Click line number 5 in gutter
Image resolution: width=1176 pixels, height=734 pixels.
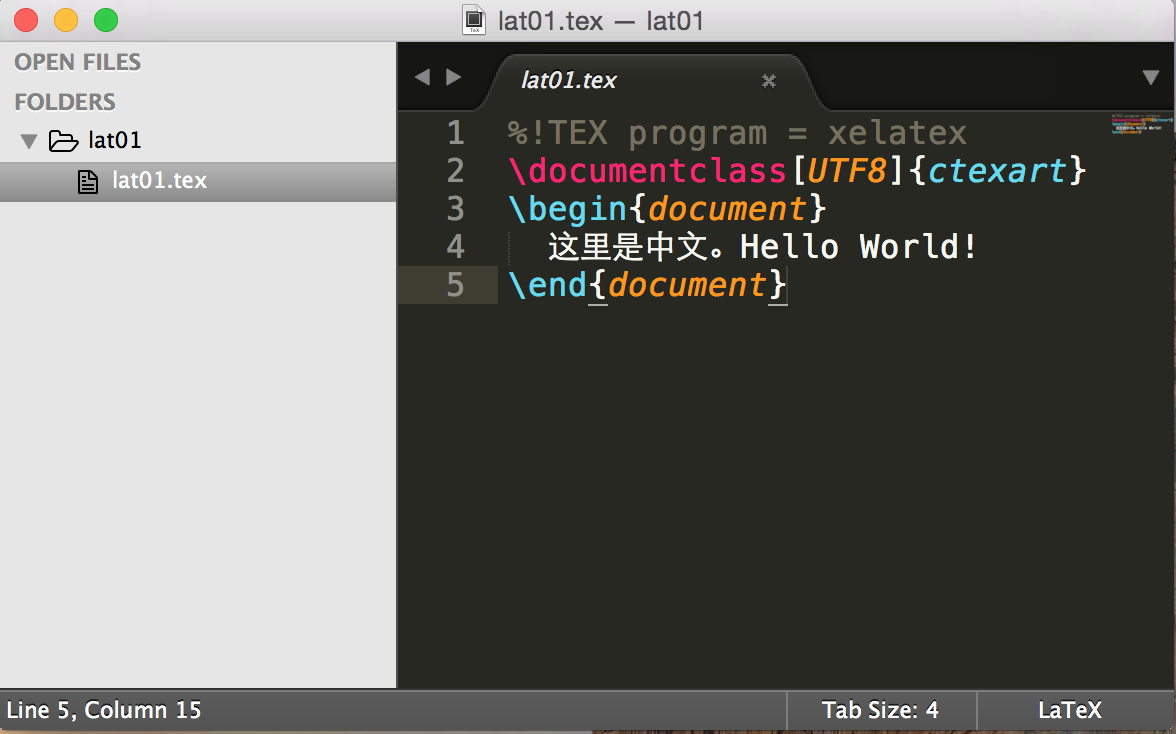tap(455, 285)
